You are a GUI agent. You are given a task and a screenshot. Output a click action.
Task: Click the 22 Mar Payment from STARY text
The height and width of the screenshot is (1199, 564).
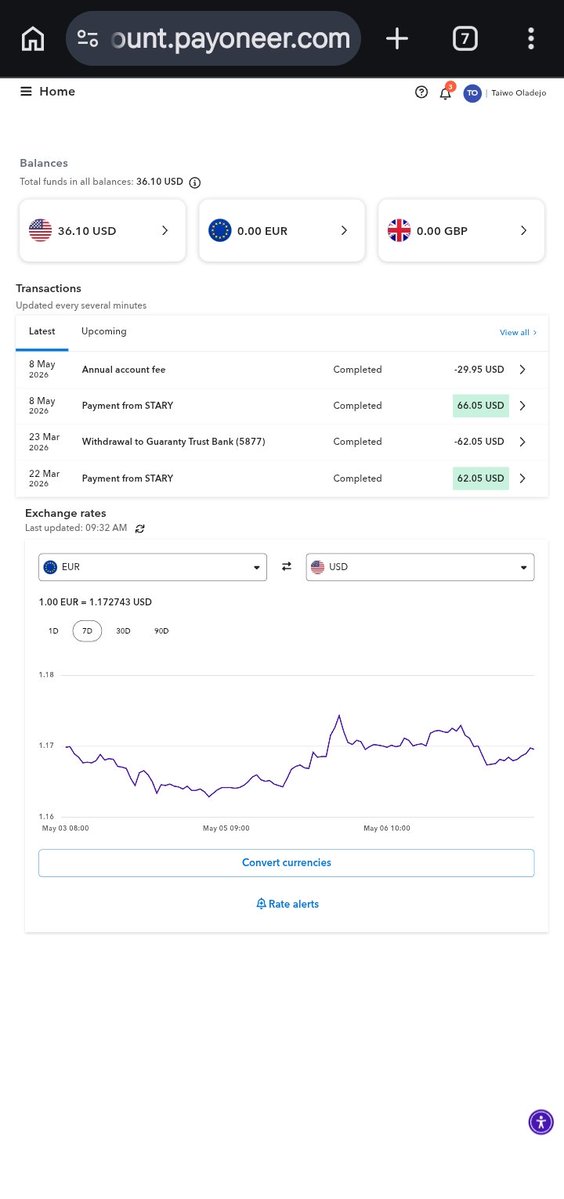click(x=128, y=479)
